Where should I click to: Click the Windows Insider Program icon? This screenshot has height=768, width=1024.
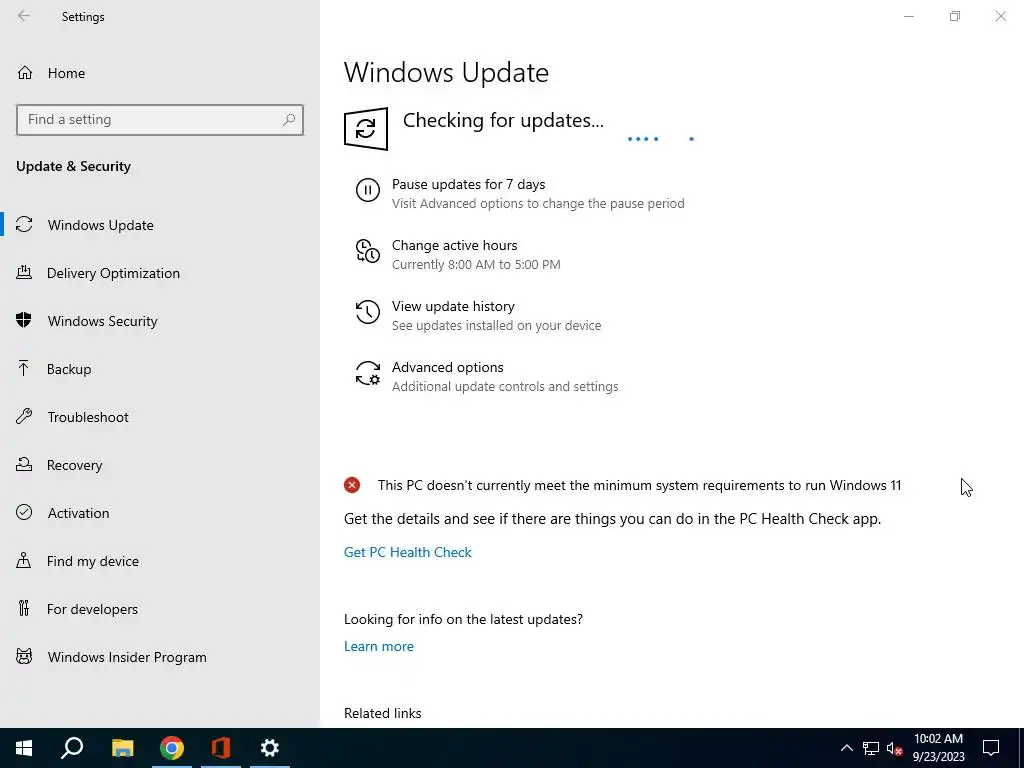(24, 657)
